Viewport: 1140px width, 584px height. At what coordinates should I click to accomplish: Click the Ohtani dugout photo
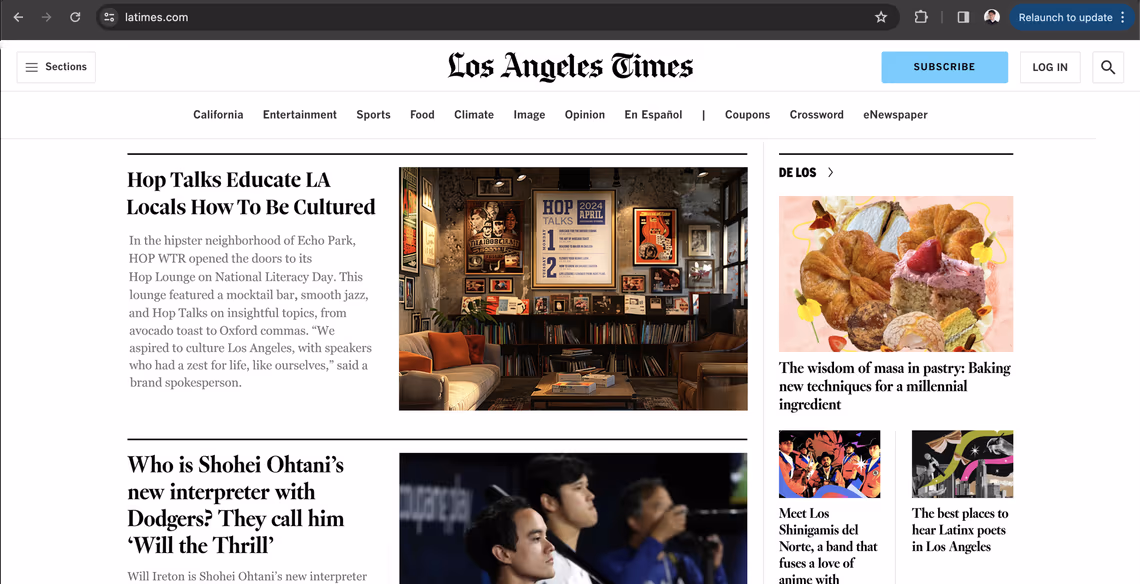coord(573,519)
